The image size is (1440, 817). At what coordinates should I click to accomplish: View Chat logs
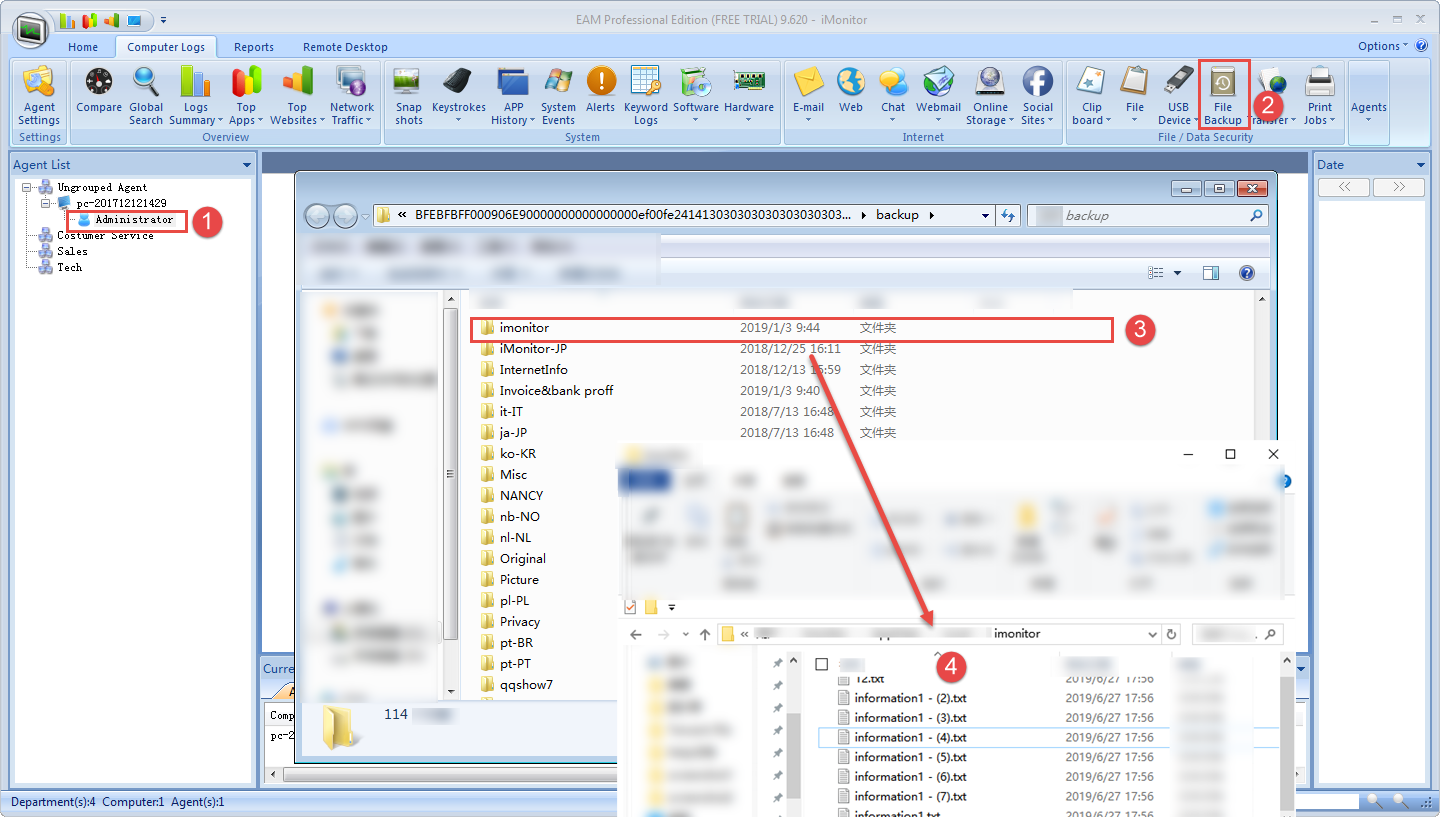(x=893, y=97)
